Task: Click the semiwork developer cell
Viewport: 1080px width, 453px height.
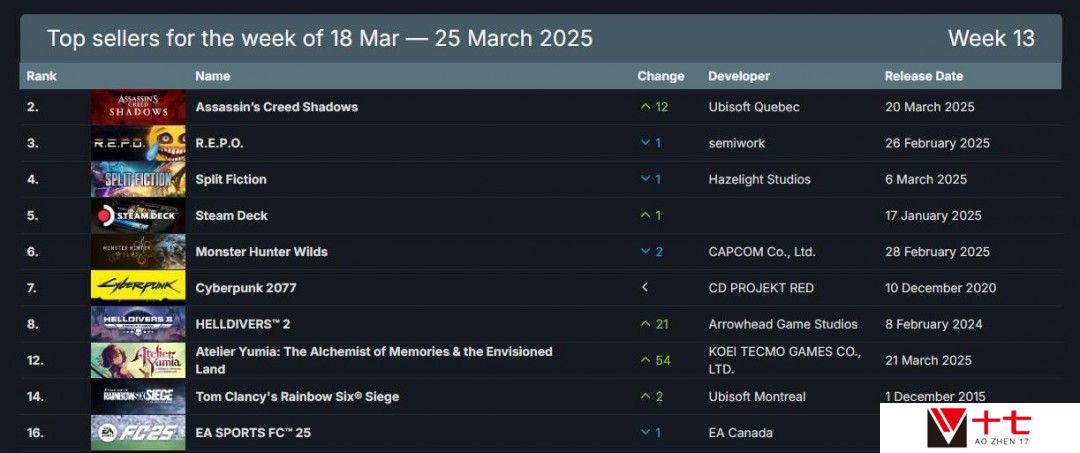Action: point(737,143)
